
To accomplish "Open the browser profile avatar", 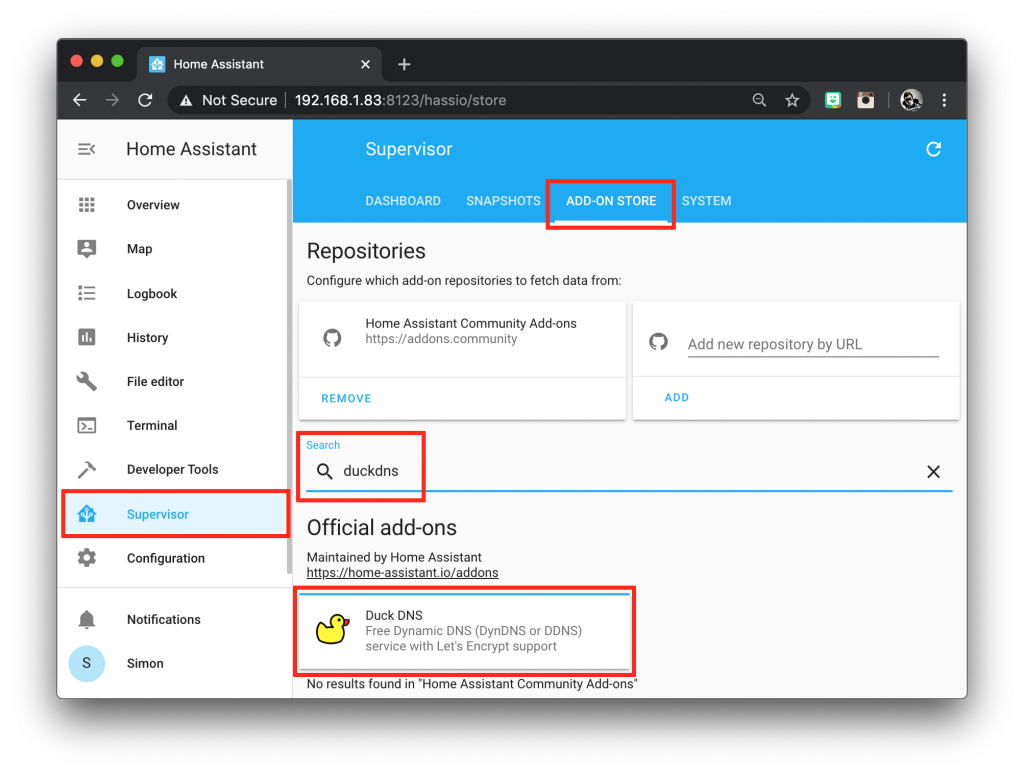I will click(911, 100).
